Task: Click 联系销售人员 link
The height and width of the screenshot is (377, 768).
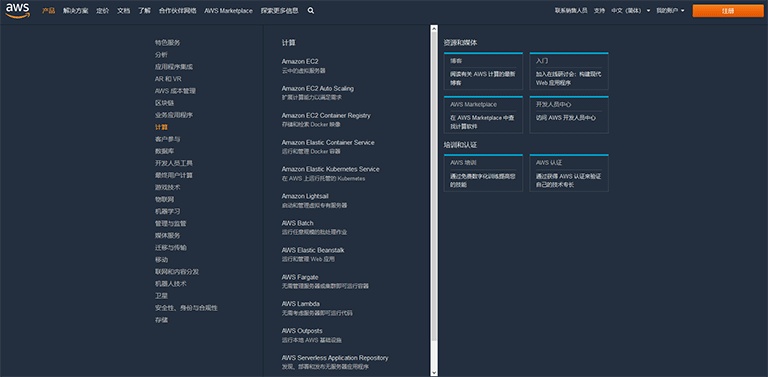Action: [571, 11]
